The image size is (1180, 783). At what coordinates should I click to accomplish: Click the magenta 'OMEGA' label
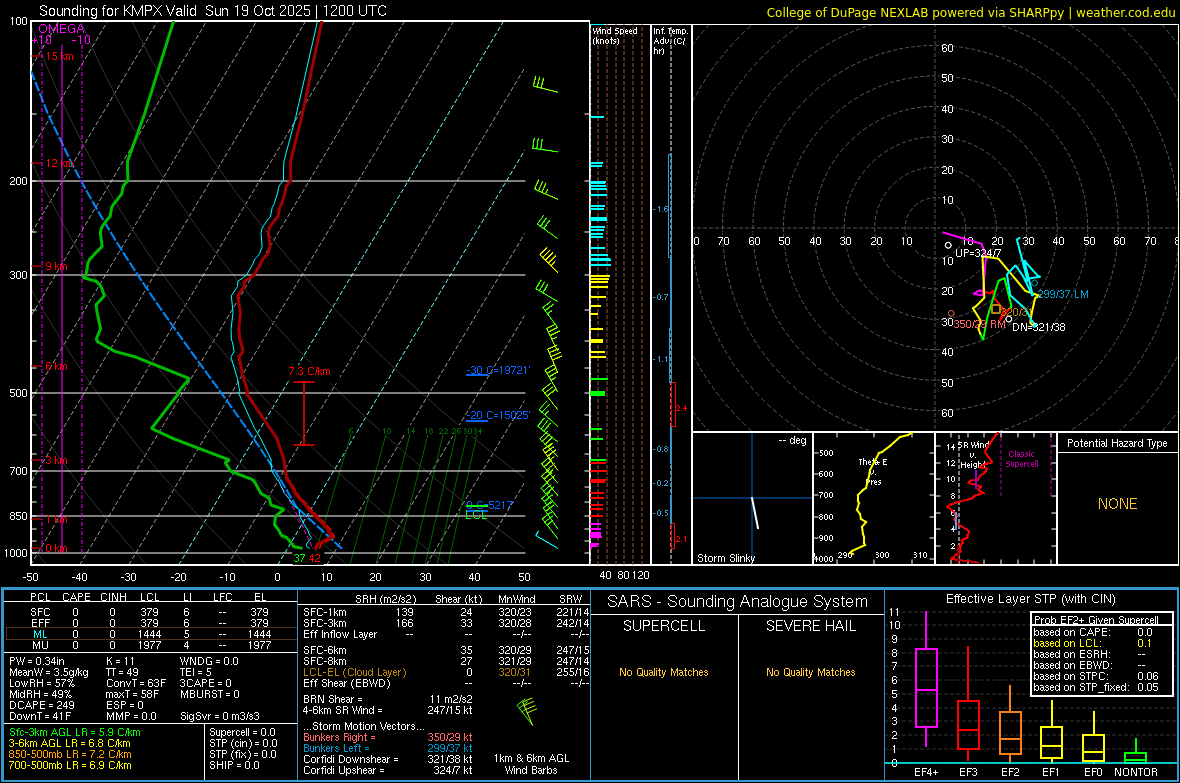[62, 29]
